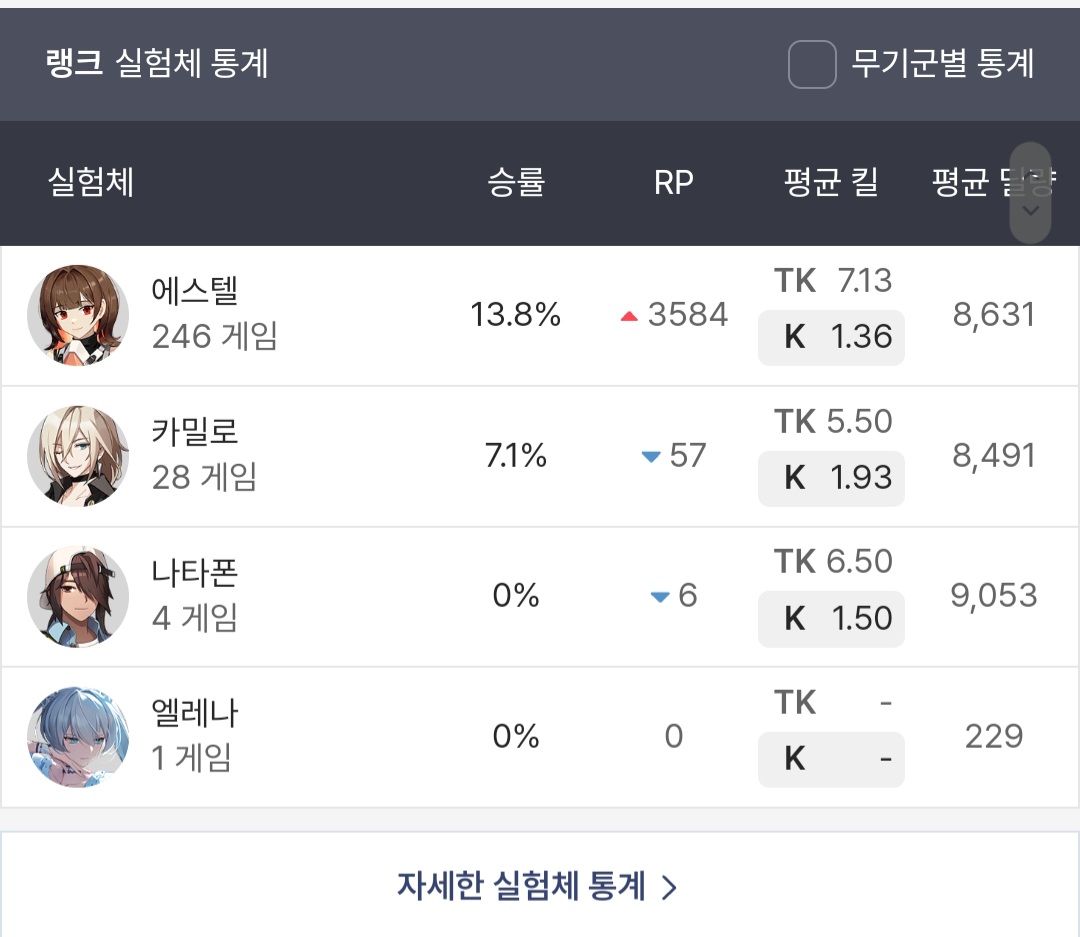The height and width of the screenshot is (937, 1080).
Task: Click the chevron next to 자세한 실험체 통계
Action: 670,887
